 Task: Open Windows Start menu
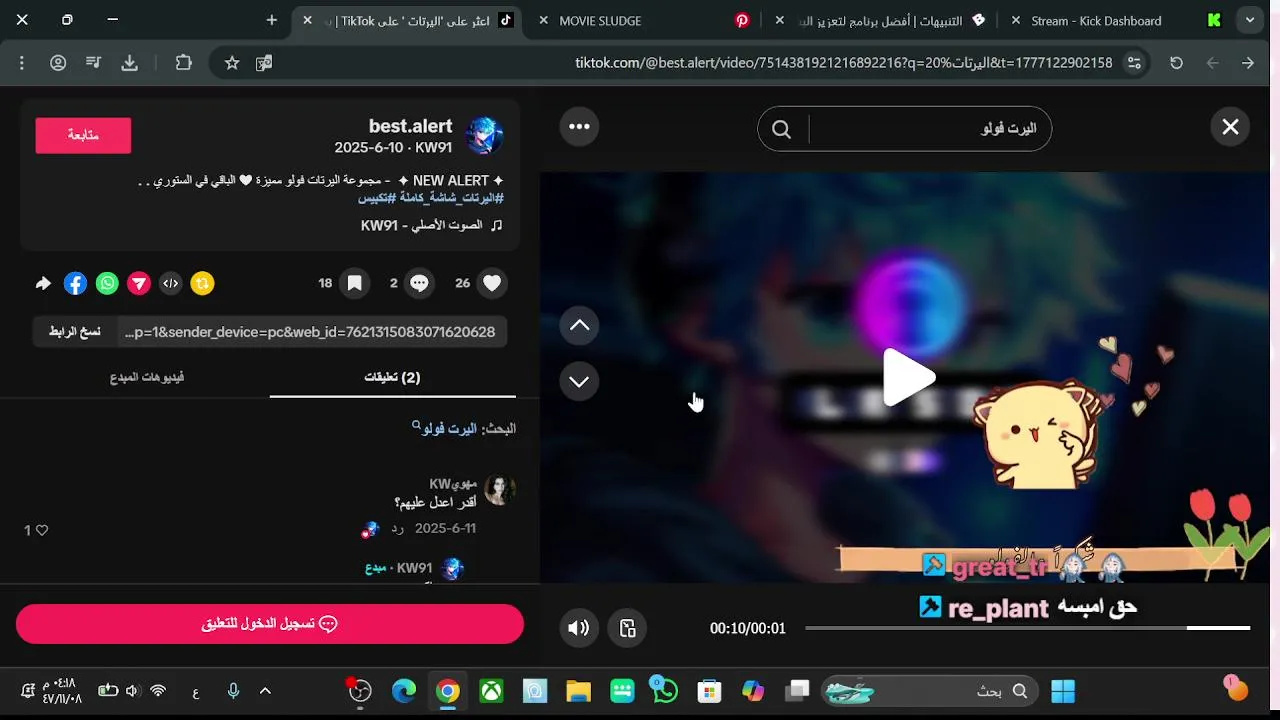point(1063,691)
